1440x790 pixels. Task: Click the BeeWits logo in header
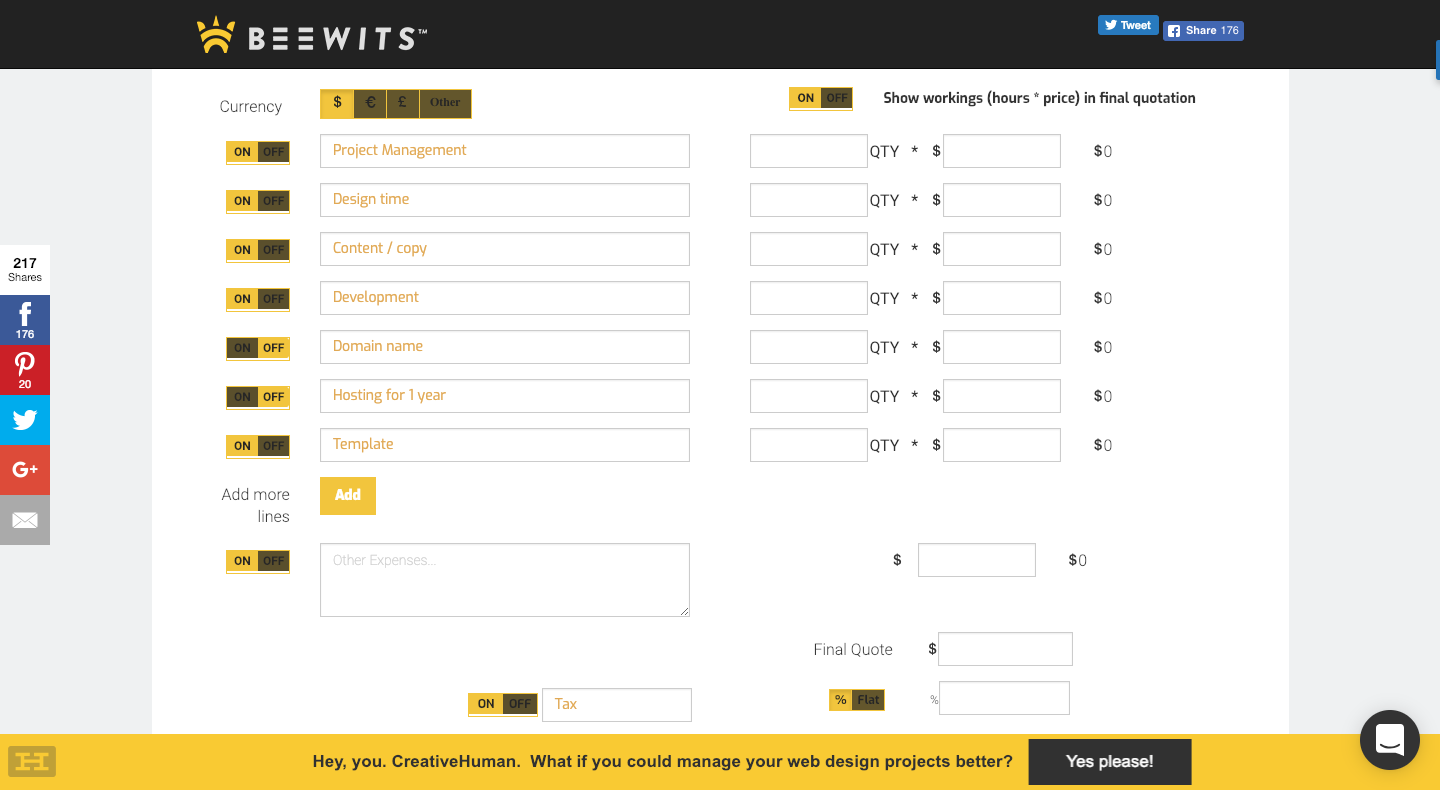click(x=311, y=36)
